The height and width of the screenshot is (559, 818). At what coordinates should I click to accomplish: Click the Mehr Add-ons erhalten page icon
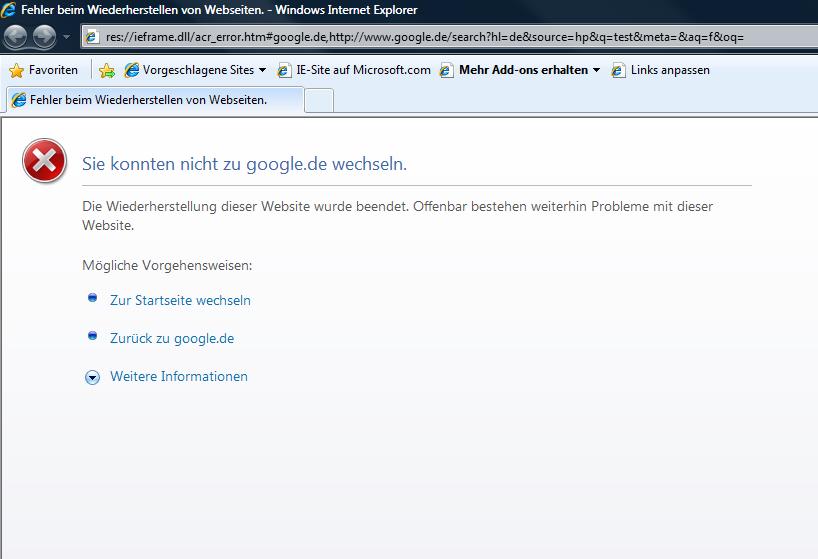pyautogui.click(x=446, y=70)
